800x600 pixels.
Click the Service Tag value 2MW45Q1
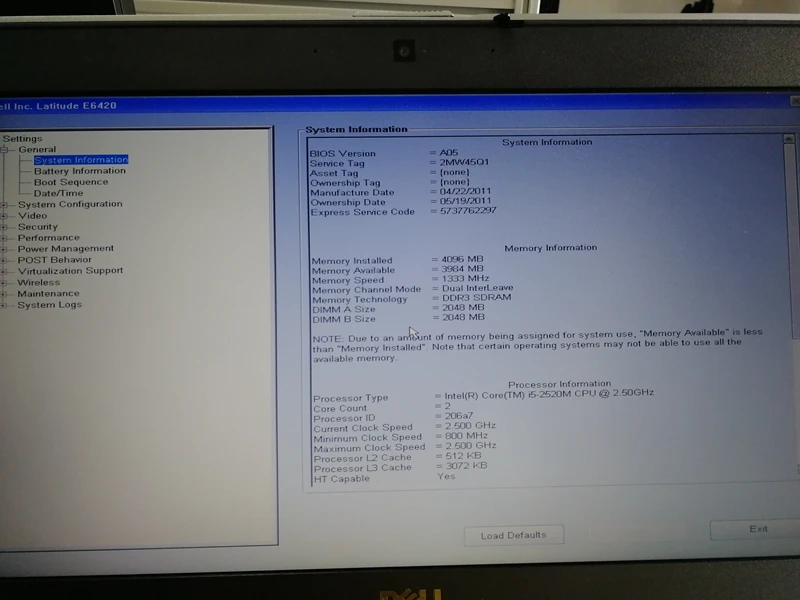(x=464, y=162)
